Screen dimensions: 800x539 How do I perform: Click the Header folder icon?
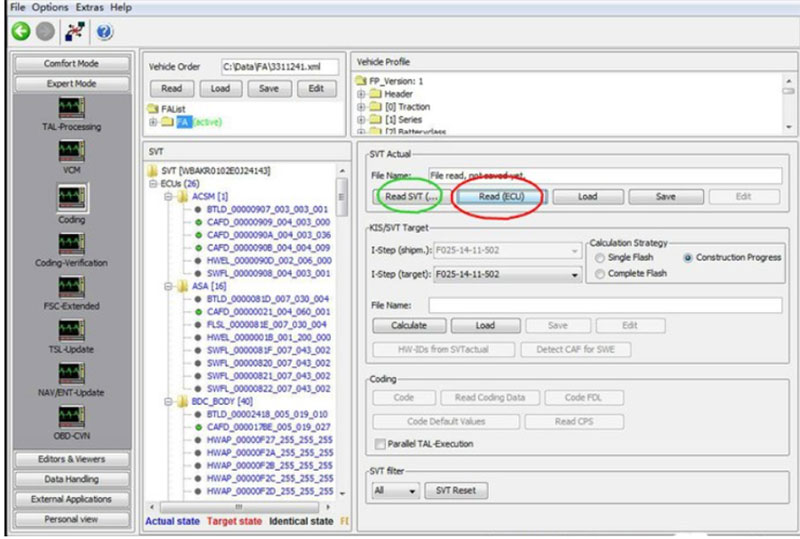point(376,93)
